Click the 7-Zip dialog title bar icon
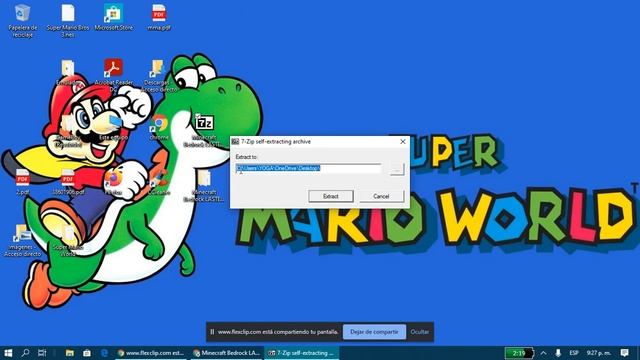Image resolution: width=640 pixels, height=360 pixels. point(235,142)
